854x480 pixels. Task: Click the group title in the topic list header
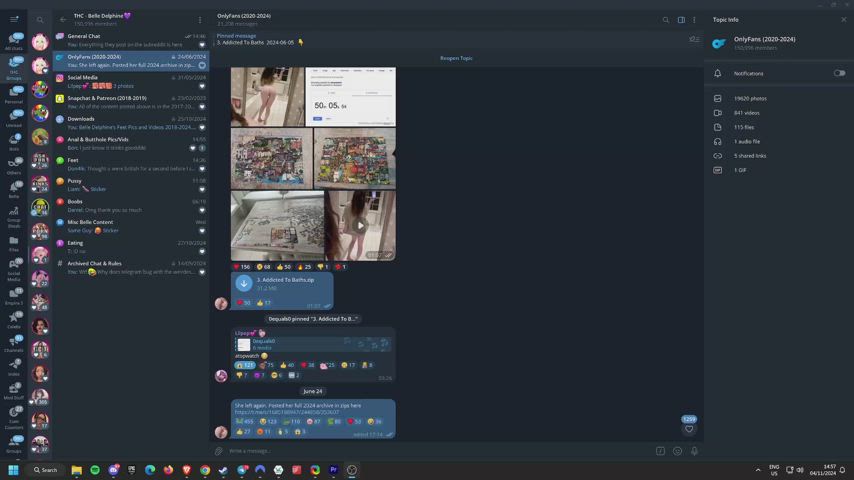click(x=102, y=16)
